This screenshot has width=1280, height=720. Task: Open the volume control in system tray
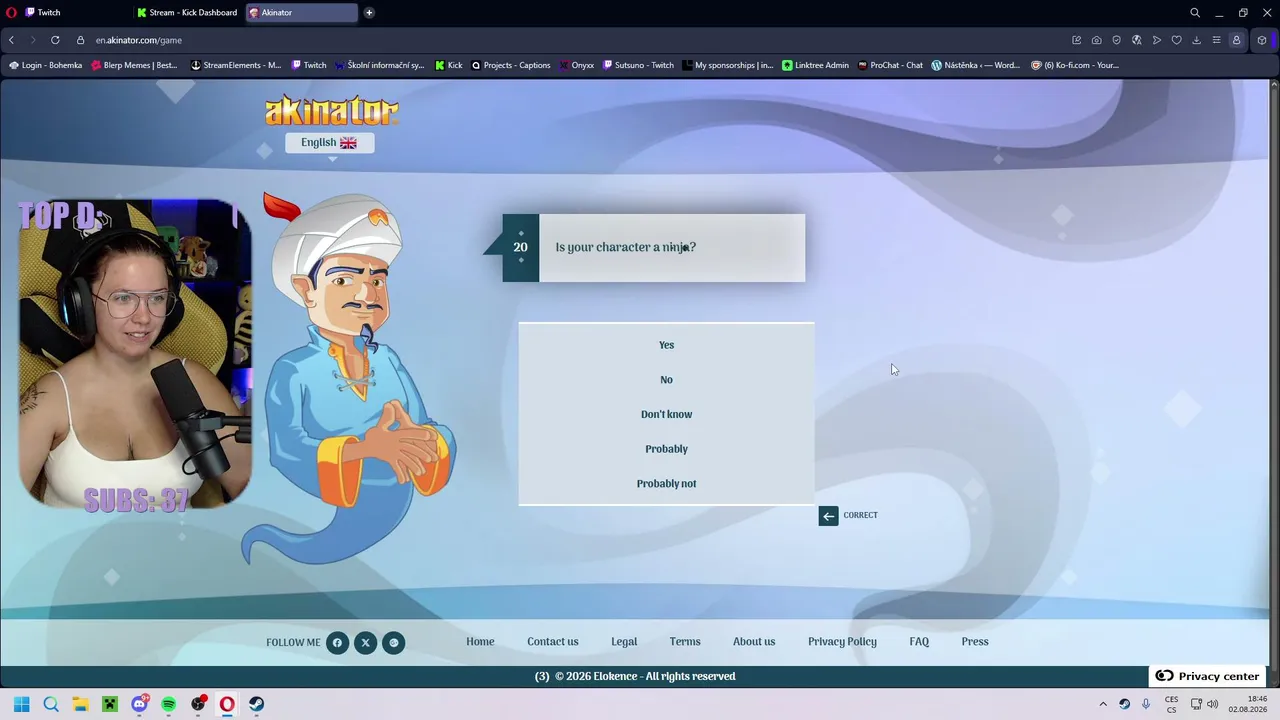(x=1213, y=704)
